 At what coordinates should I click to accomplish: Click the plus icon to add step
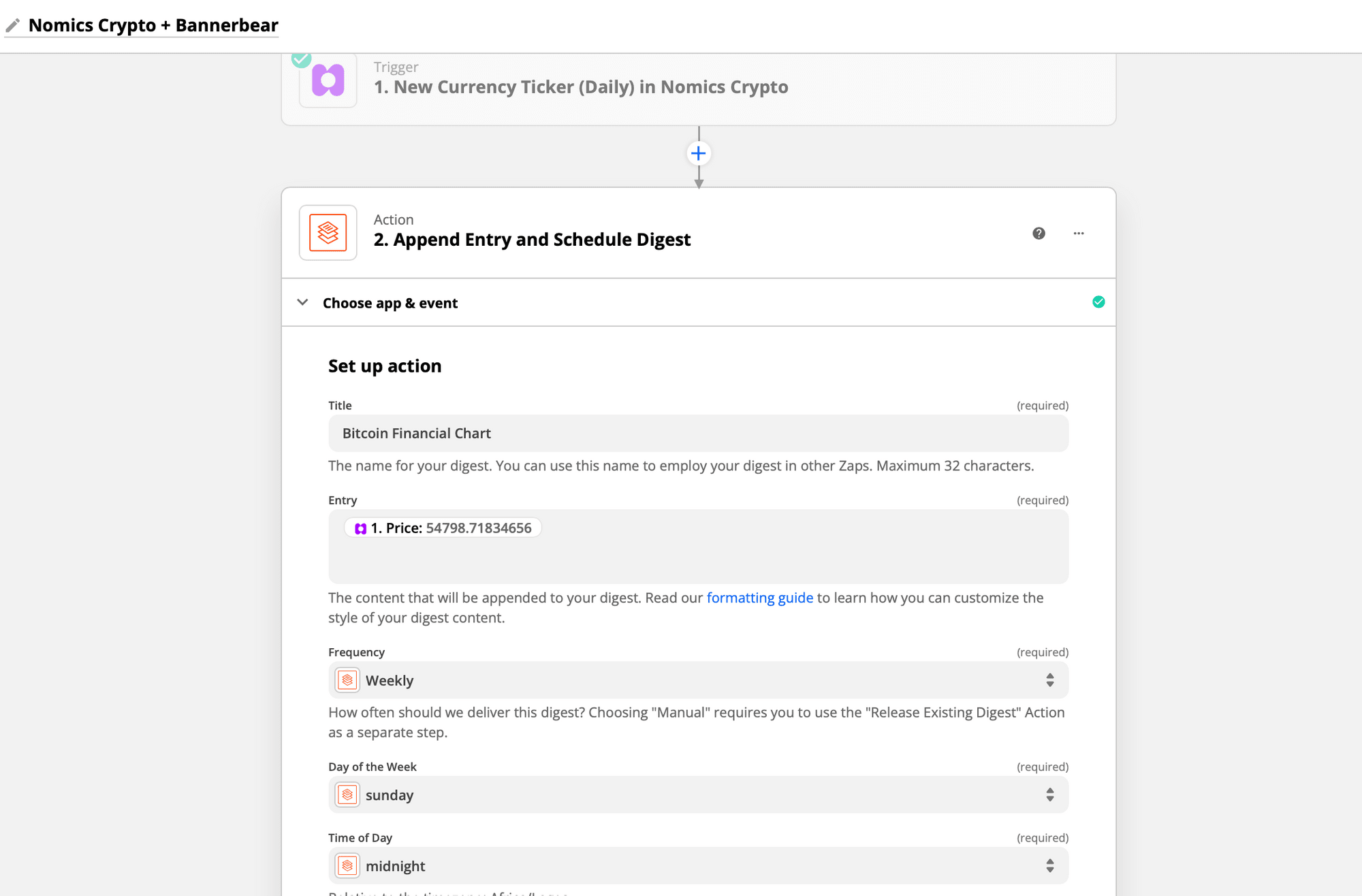tap(698, 153)
